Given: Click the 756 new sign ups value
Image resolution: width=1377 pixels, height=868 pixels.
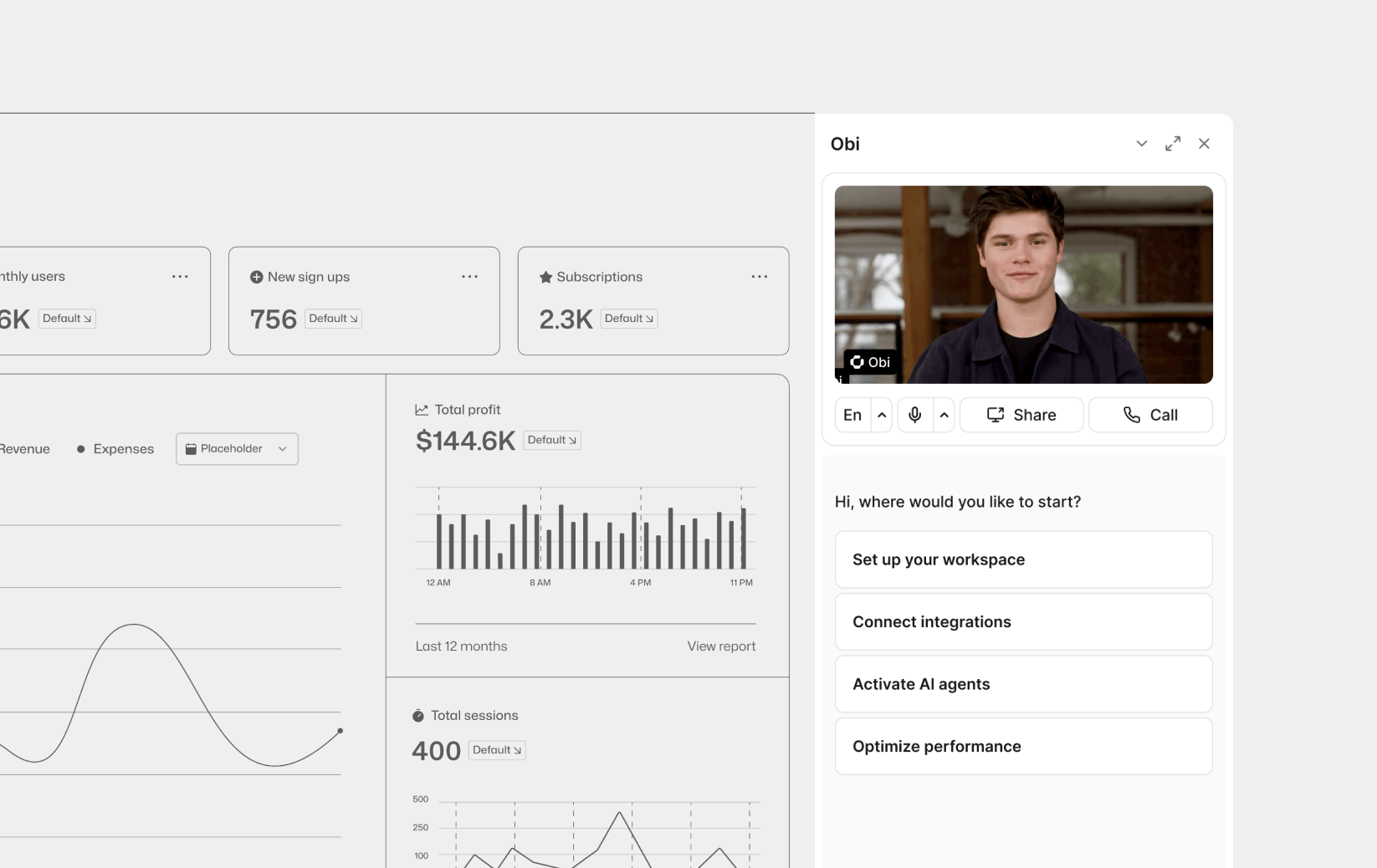Looking at the screenshot, I should pyautogui.click(x=273, y=319).
